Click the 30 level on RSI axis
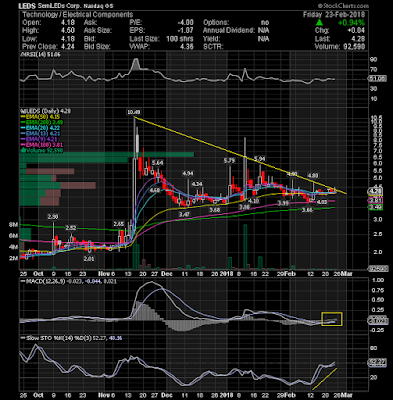Image resolution: width=393 pixels, height=400 pixels. point(373,89)
